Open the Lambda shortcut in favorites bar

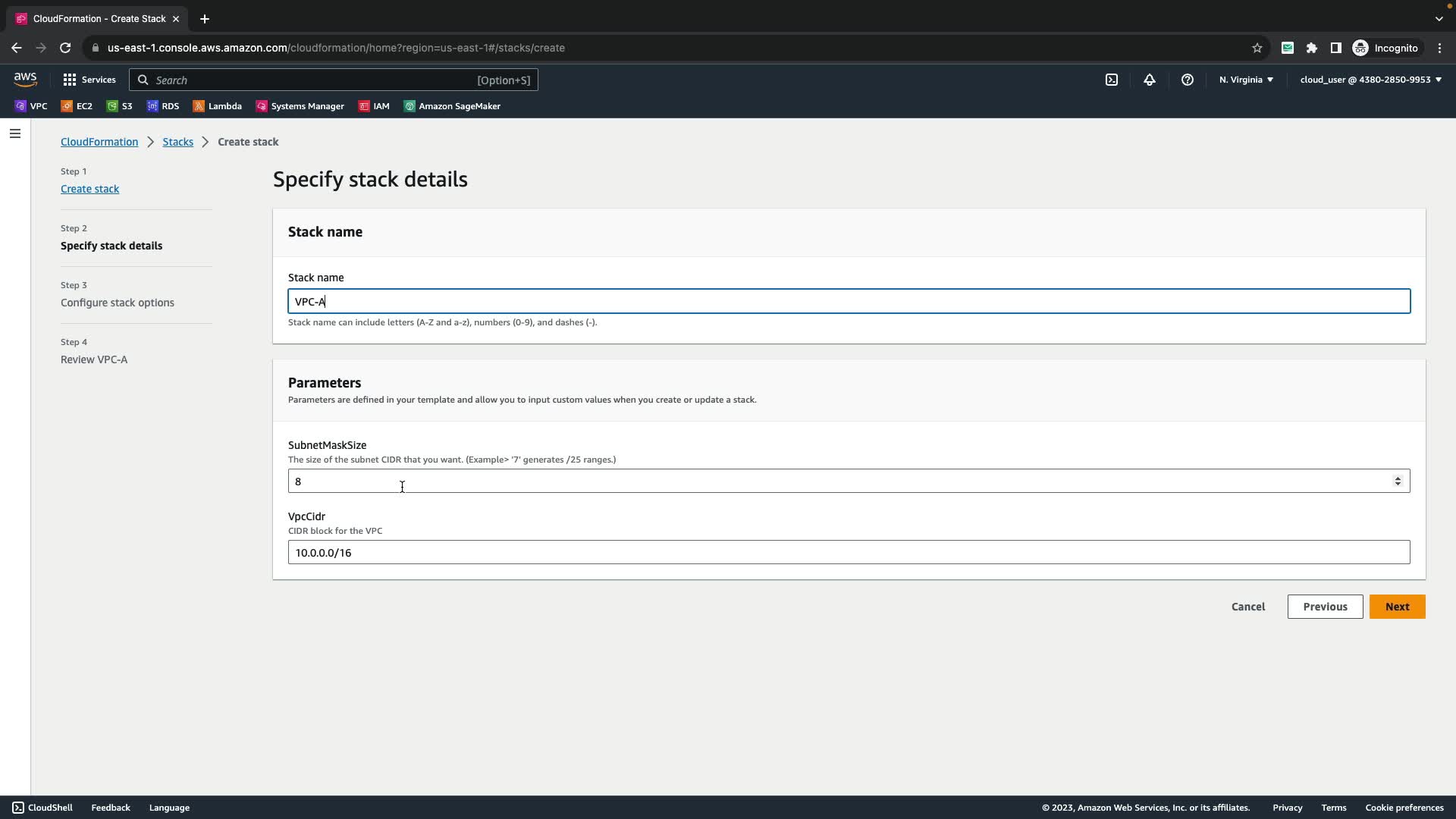[217, 106]
